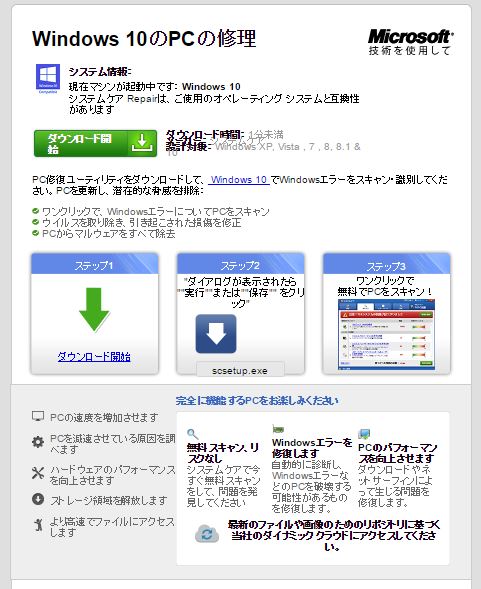The height and width of the screenshot is (589, 481).
Task: Click the running figure icon for faster file access
Action: coord(38,525)
